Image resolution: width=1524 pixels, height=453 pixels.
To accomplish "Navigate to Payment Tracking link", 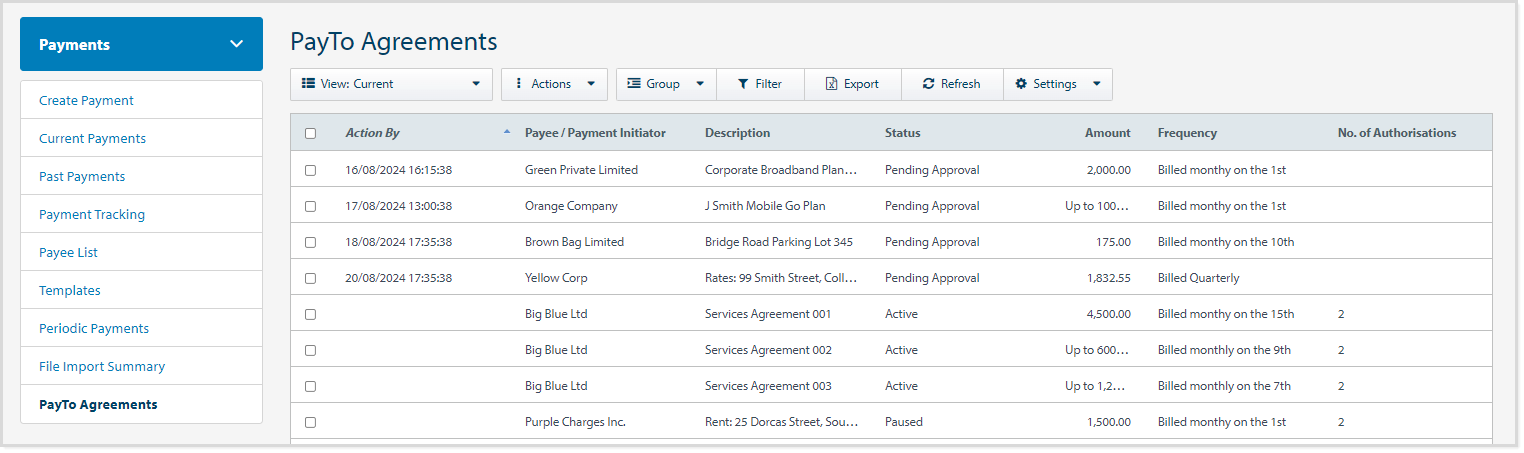I will [92, 215].
